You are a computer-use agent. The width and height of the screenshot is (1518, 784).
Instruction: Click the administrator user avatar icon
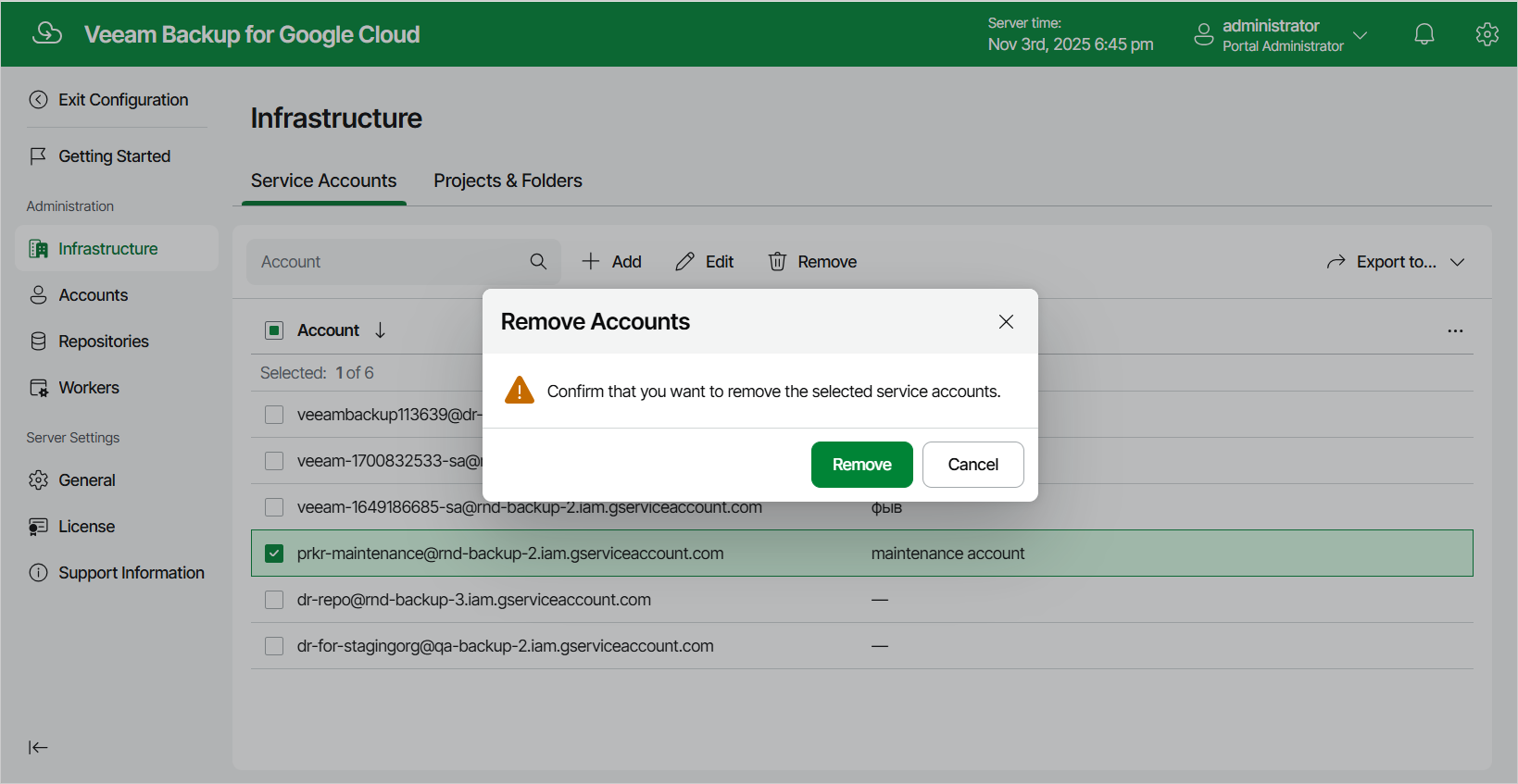click(x=1204, y=34)
